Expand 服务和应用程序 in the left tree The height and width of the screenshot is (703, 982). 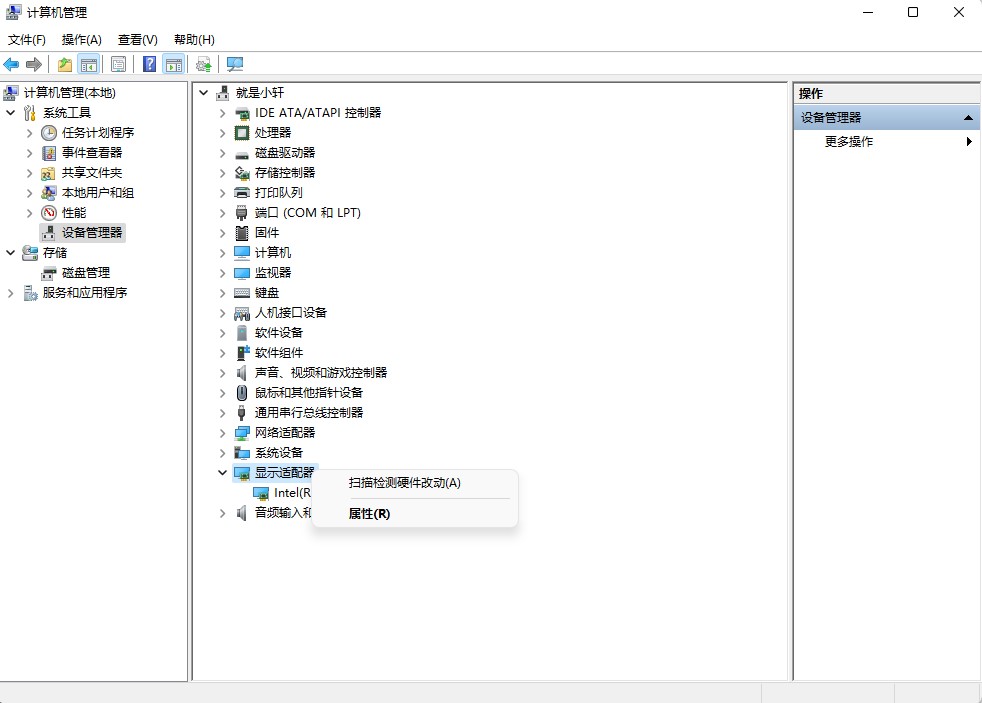(11, 293)
